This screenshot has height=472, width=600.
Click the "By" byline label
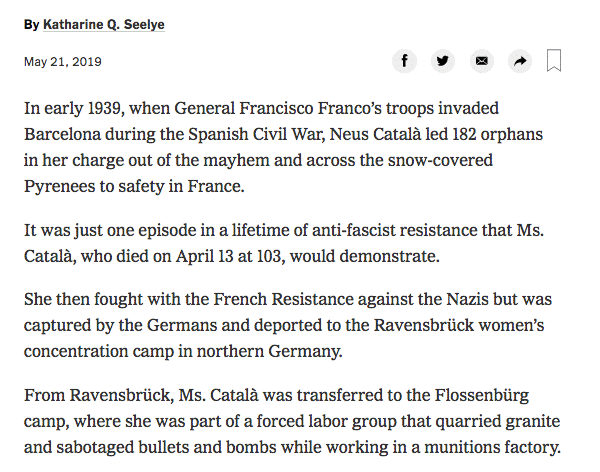point(31,24)
